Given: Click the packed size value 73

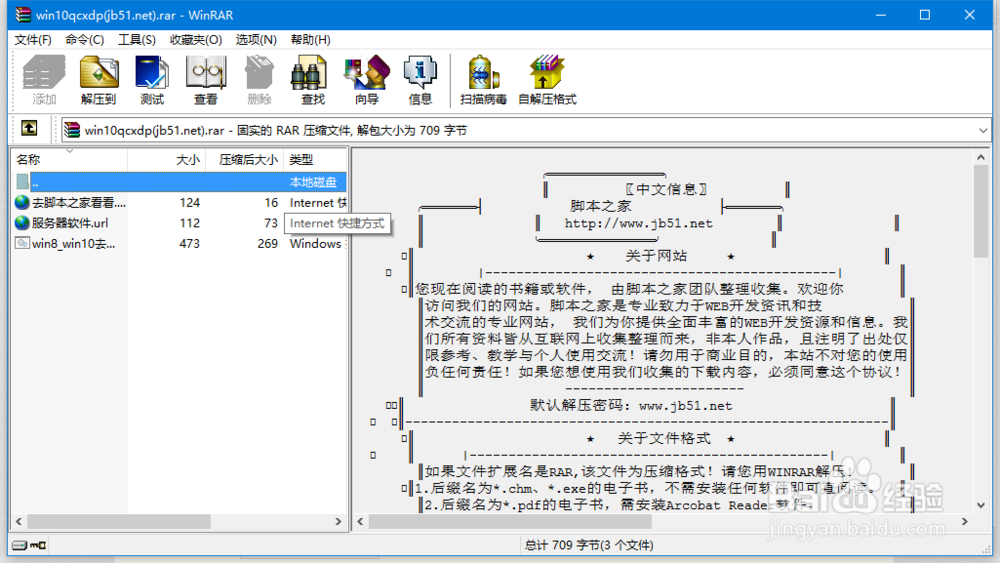Looking at the screenshot, I should click(x=271, y=223).
